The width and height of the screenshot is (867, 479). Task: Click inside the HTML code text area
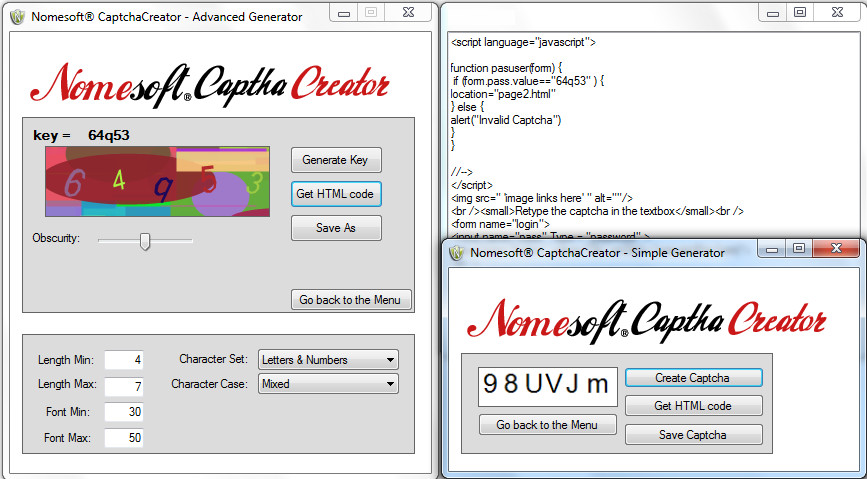coord(652,136)
